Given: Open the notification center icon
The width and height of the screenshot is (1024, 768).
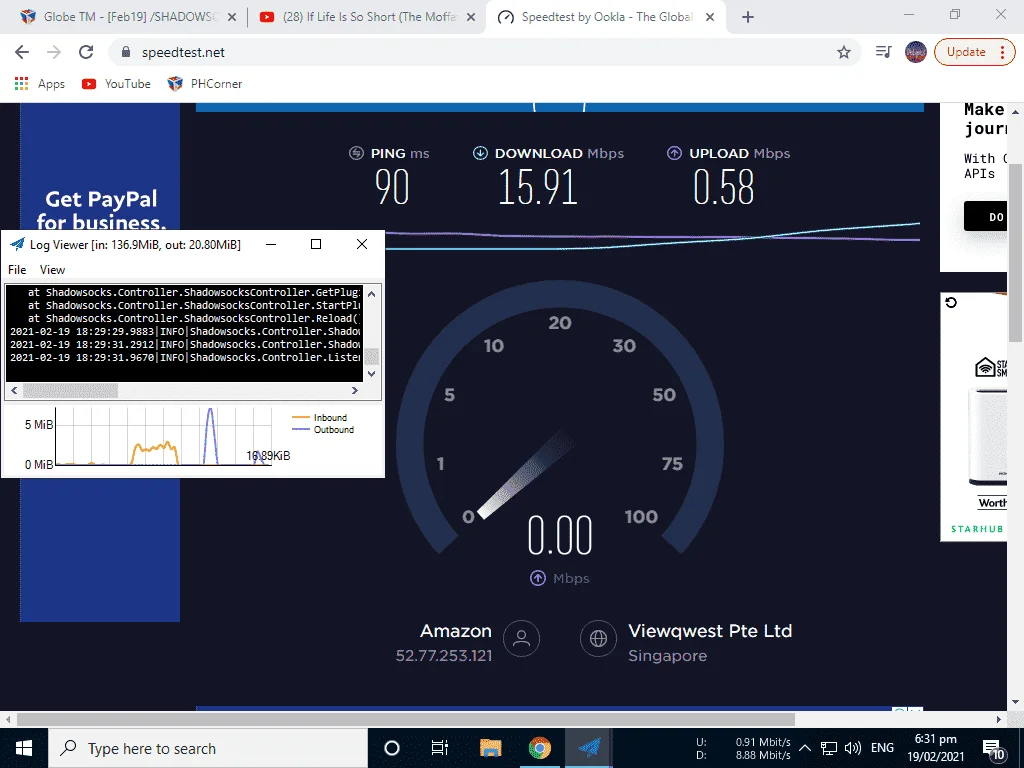Looking at the screenshot, I should tap(993, 749).
